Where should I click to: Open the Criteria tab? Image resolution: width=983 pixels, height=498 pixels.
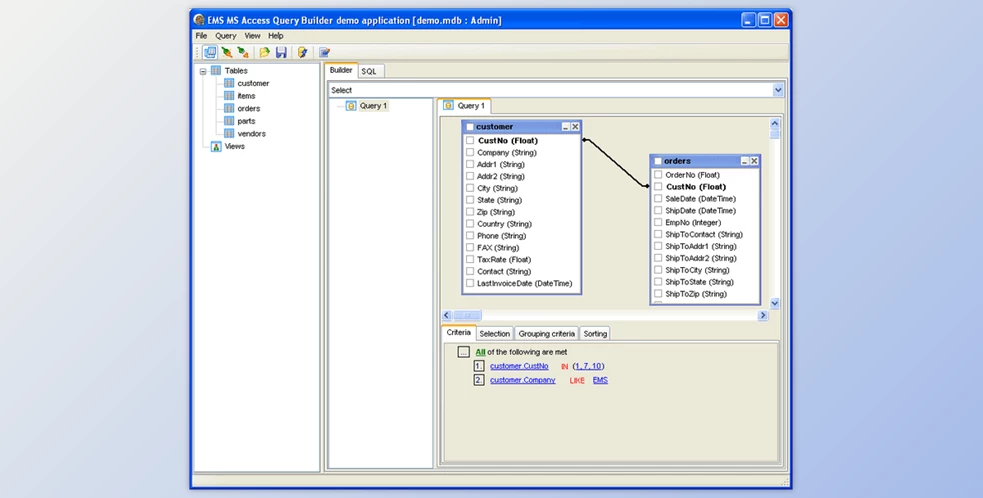click(459, 332)
